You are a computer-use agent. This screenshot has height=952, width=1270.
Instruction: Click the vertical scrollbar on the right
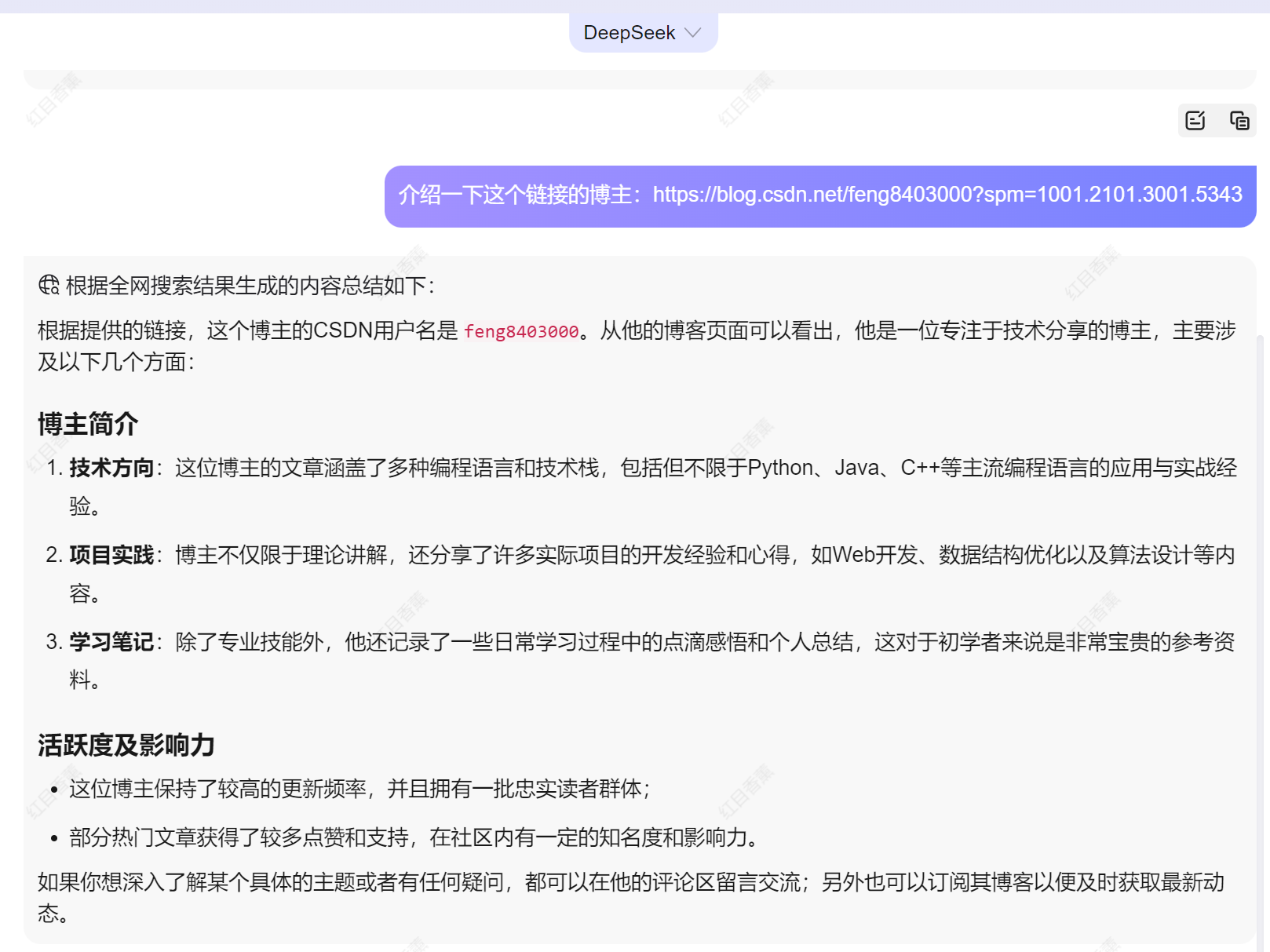pos(1261,642)
